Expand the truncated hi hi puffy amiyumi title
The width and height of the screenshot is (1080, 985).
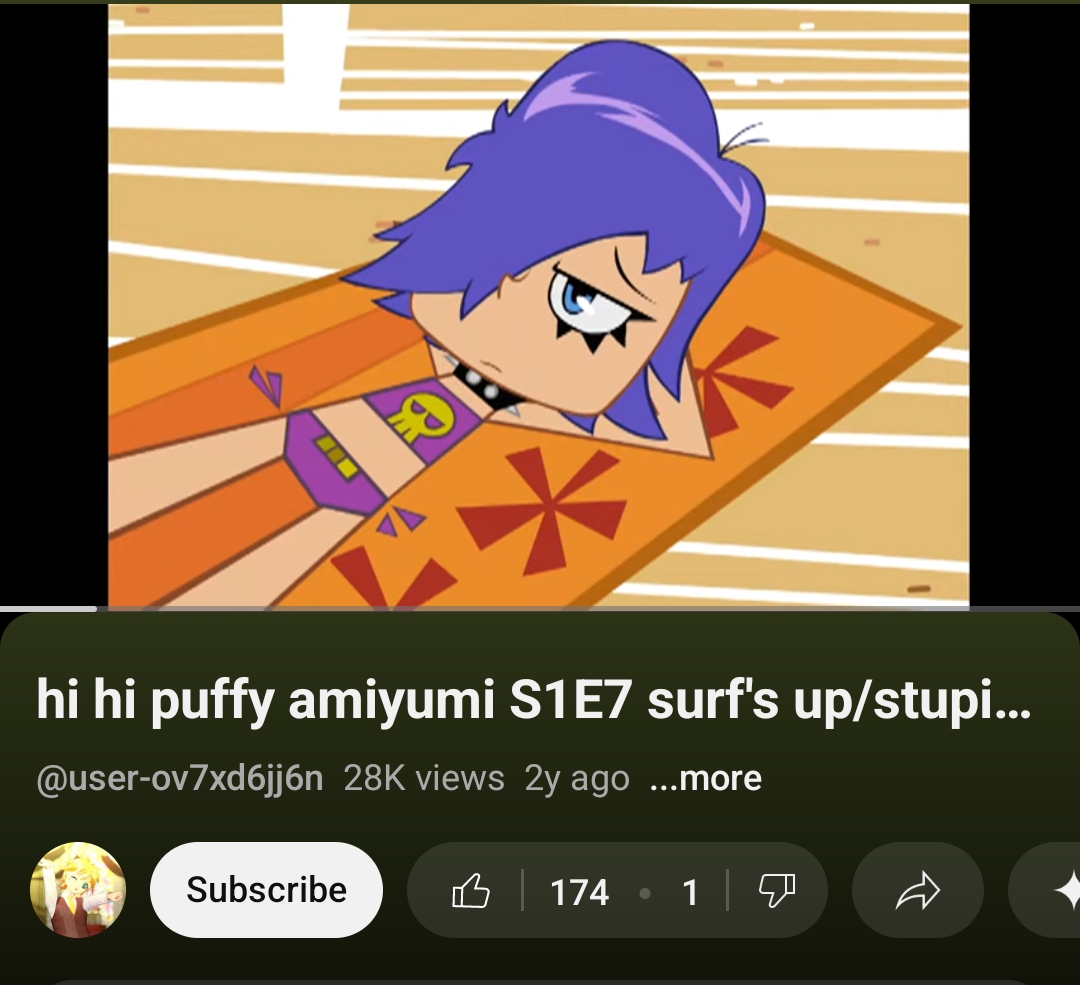coord(533,699)
